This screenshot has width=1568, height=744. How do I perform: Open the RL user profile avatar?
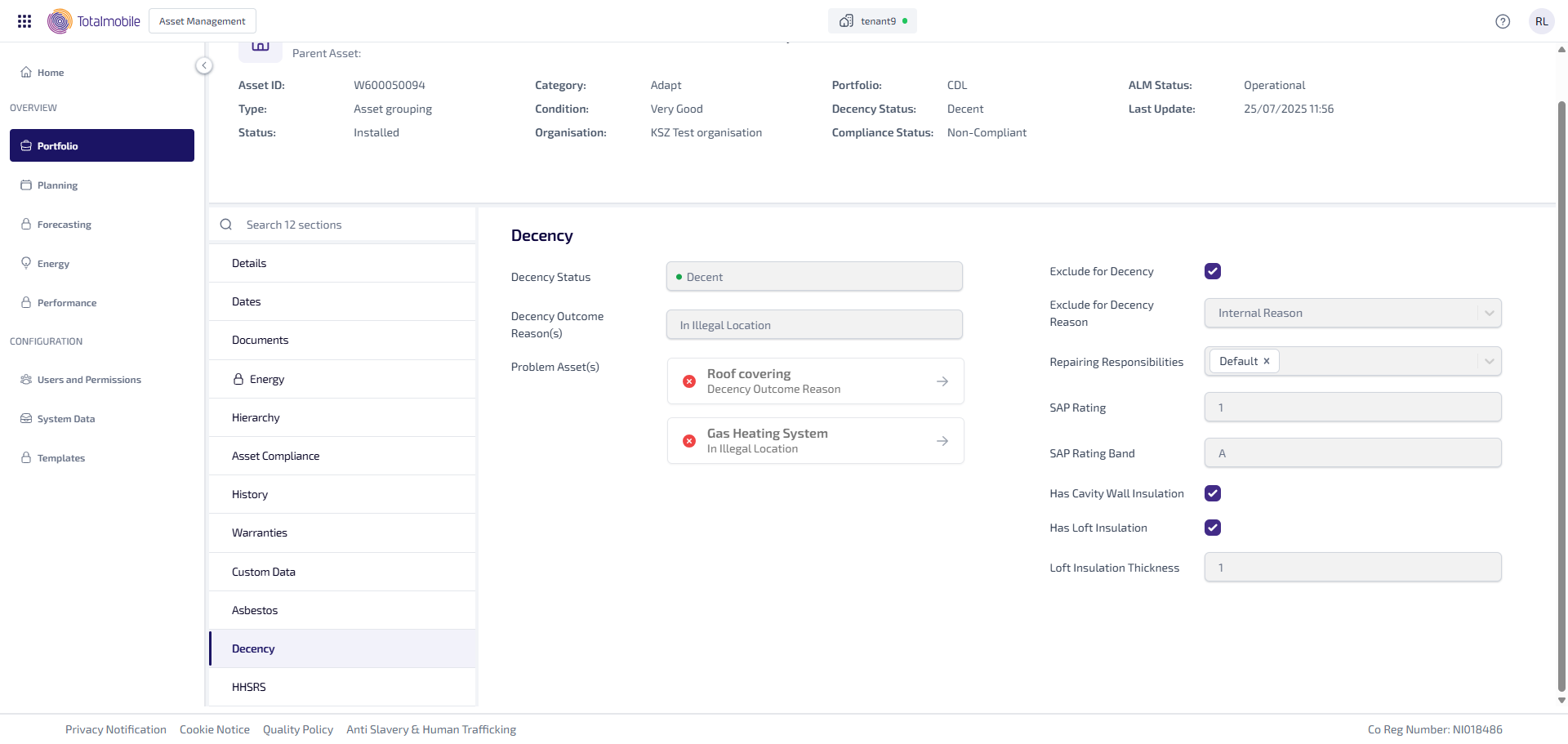[1541, 21]
